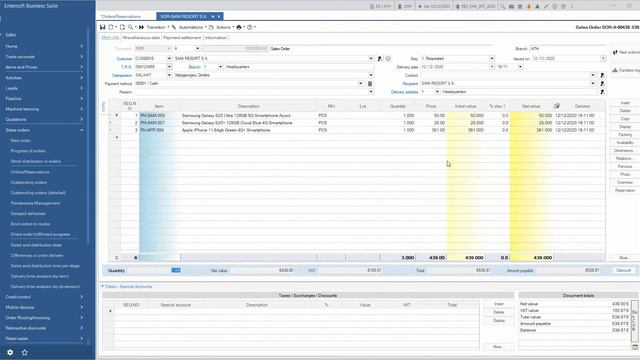Click the Transition log panel icon

[615, 70]
